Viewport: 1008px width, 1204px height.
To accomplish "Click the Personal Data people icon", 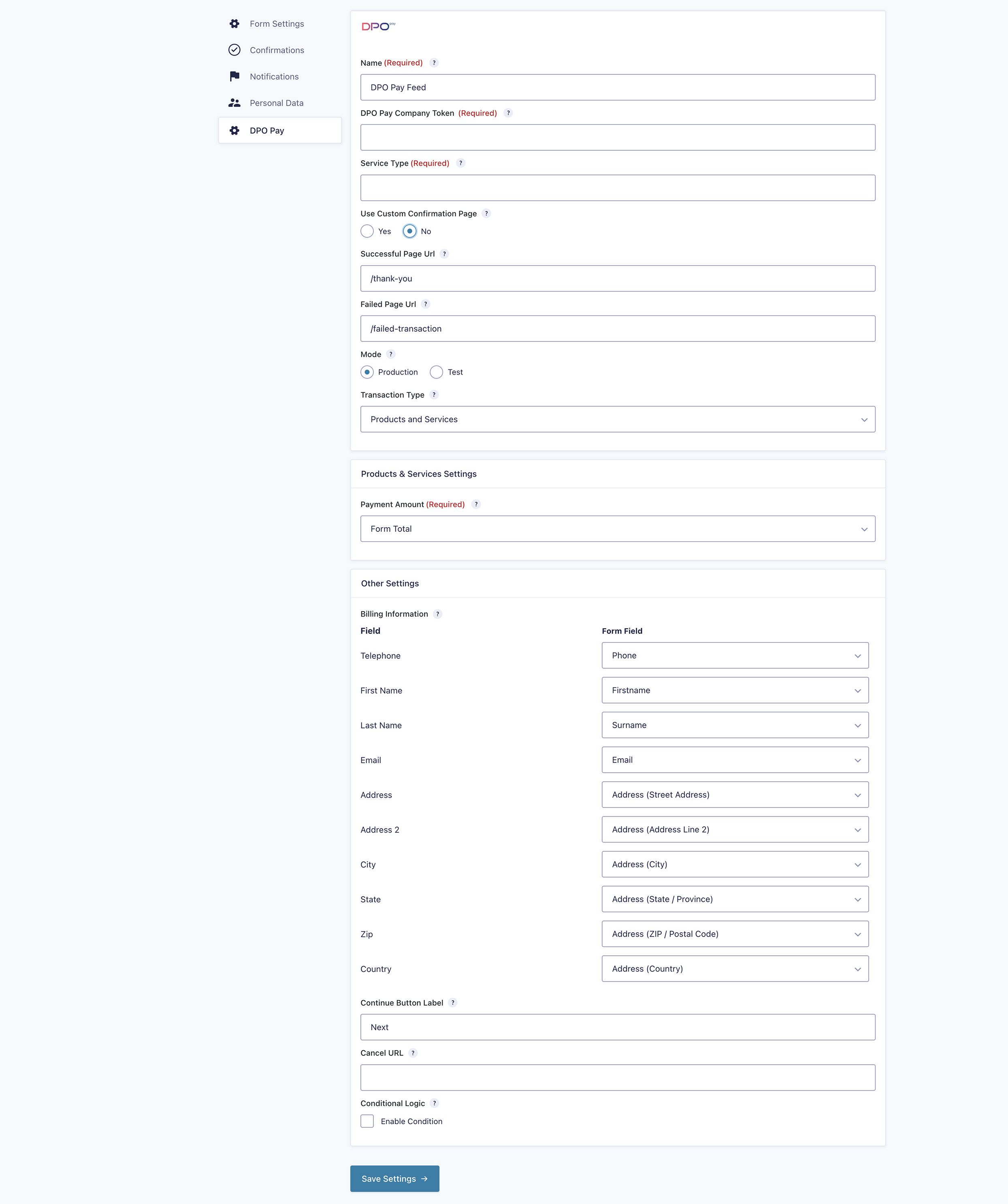I will 234,102.
